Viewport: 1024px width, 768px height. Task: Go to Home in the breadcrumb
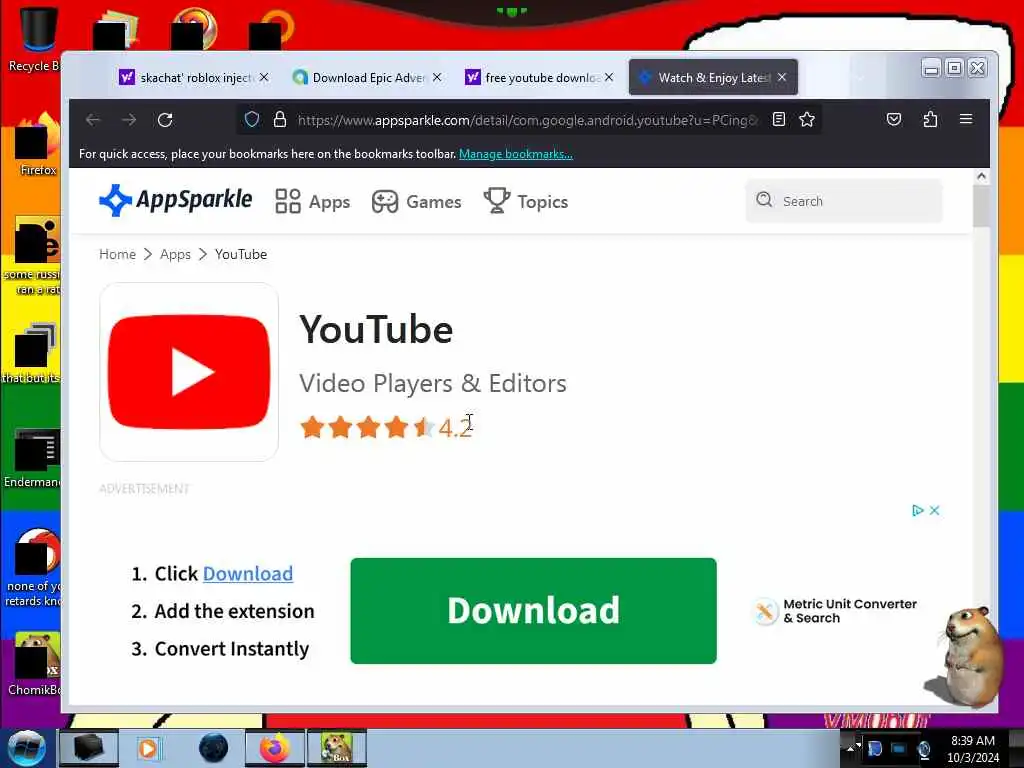[118, 254]
